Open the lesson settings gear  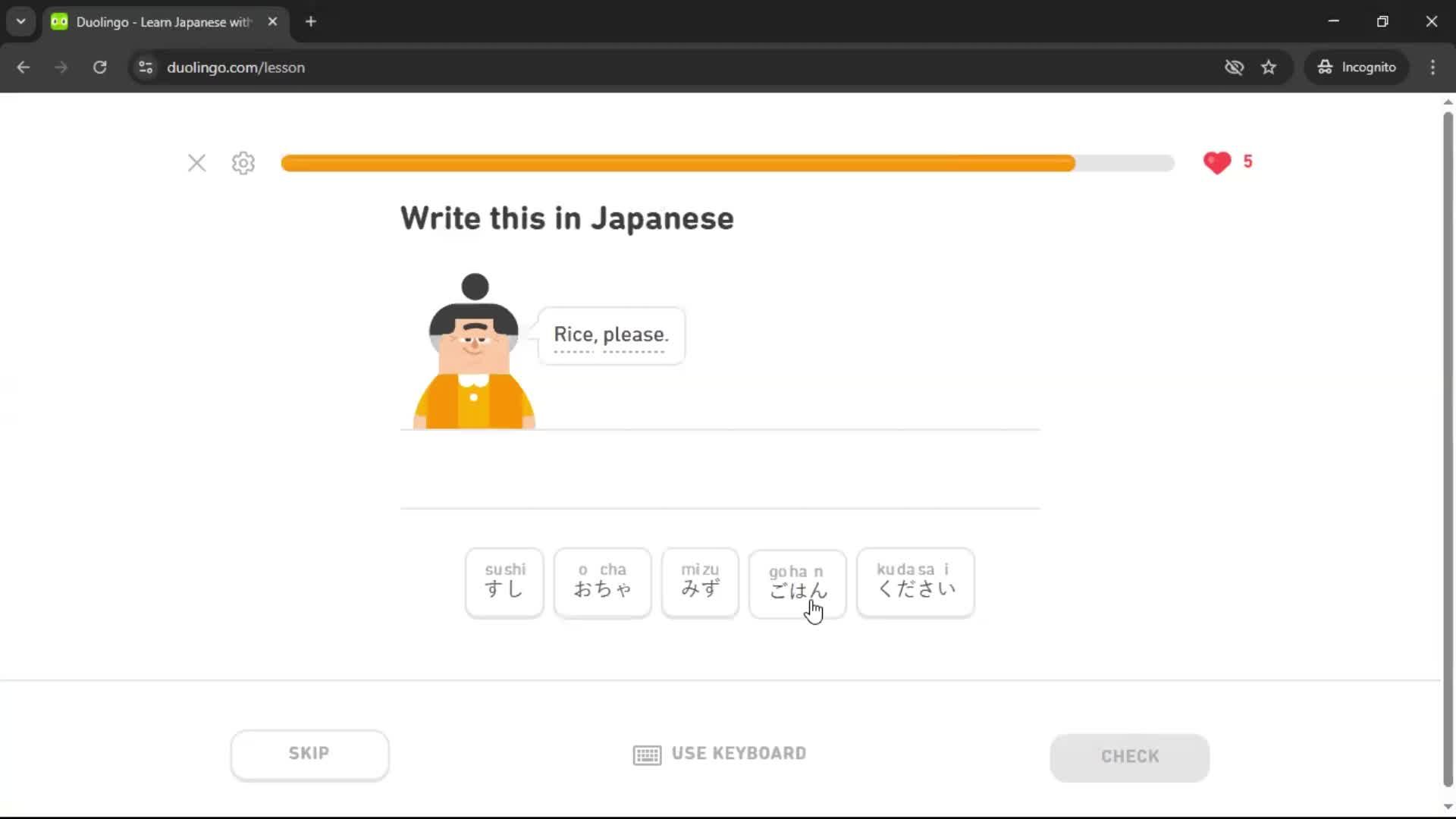pos(243,163)
